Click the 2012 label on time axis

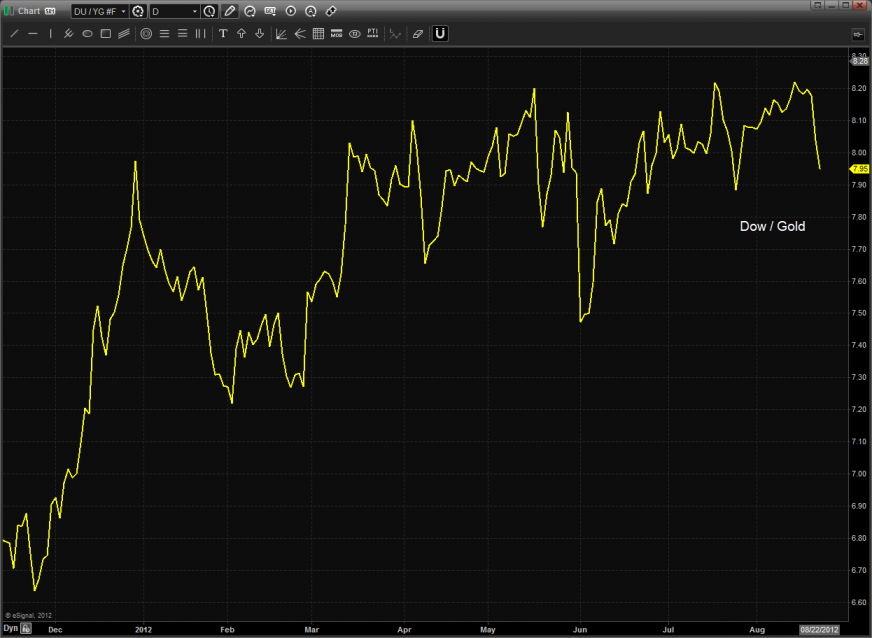pos(143,630)
